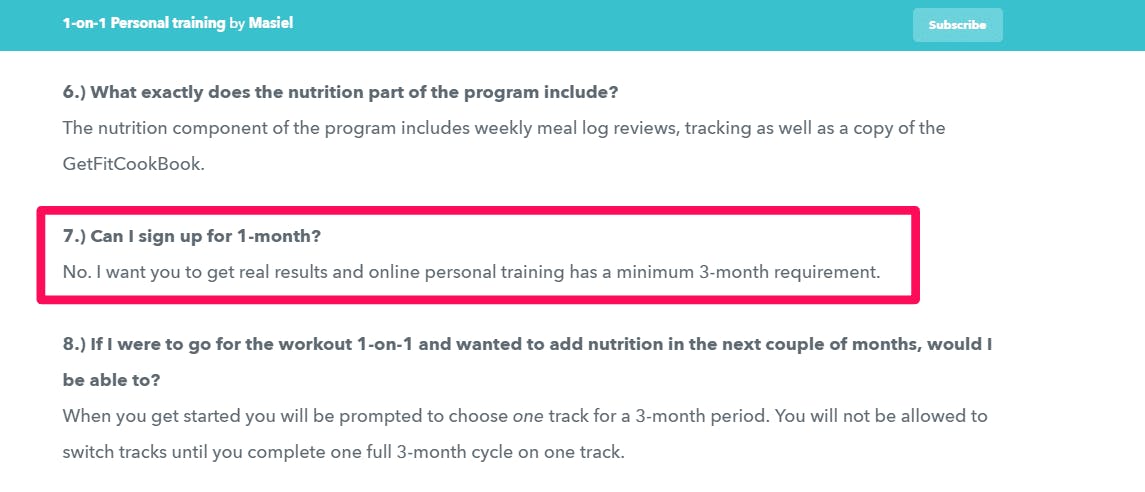Screen dimensions: 1145x492
Task: Select the 'Can I sign up for 1-month?' heading
Action: pyautogui.click(x=193, y=237)
